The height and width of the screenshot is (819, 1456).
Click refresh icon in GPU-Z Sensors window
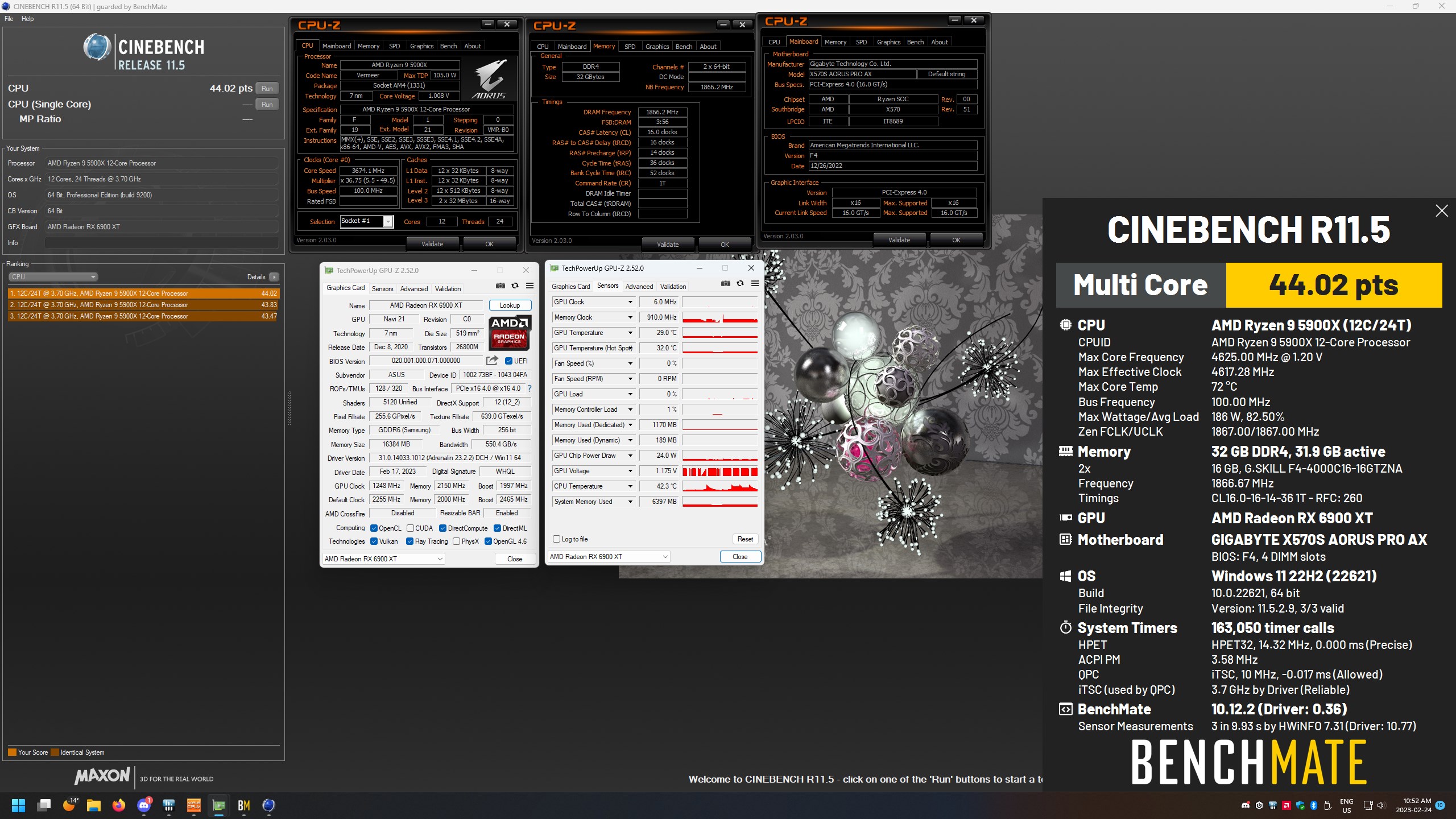(x=740, y=283)
